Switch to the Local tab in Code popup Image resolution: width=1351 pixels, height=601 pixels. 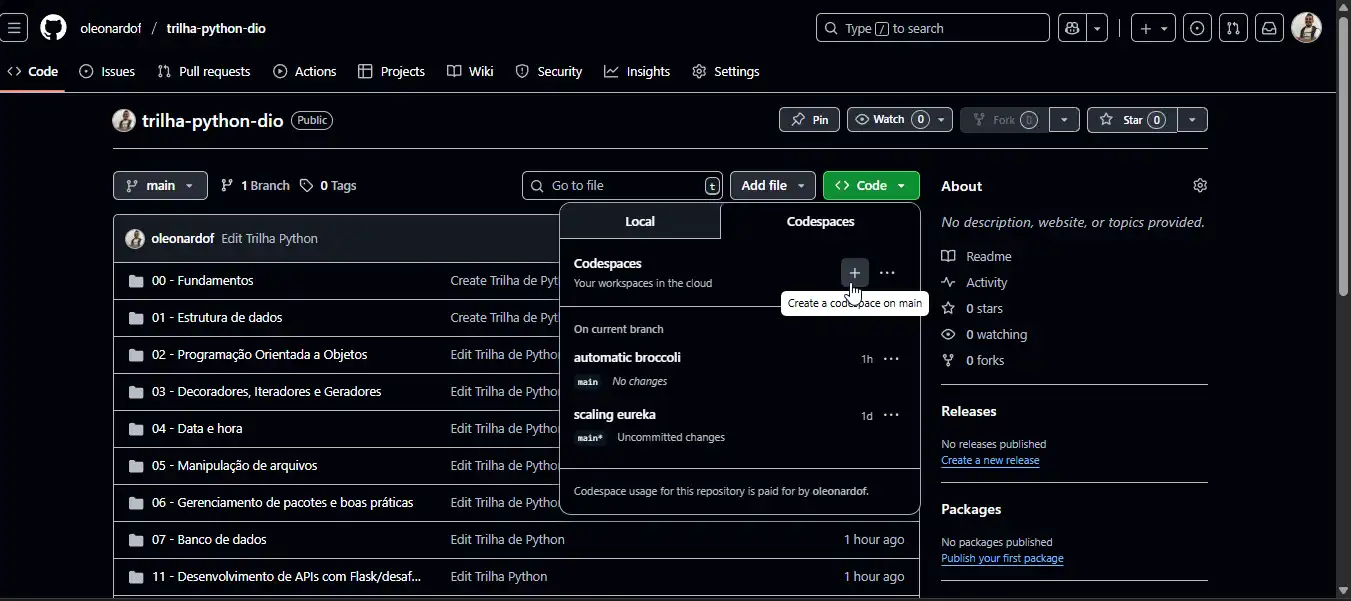coord(640,222)
